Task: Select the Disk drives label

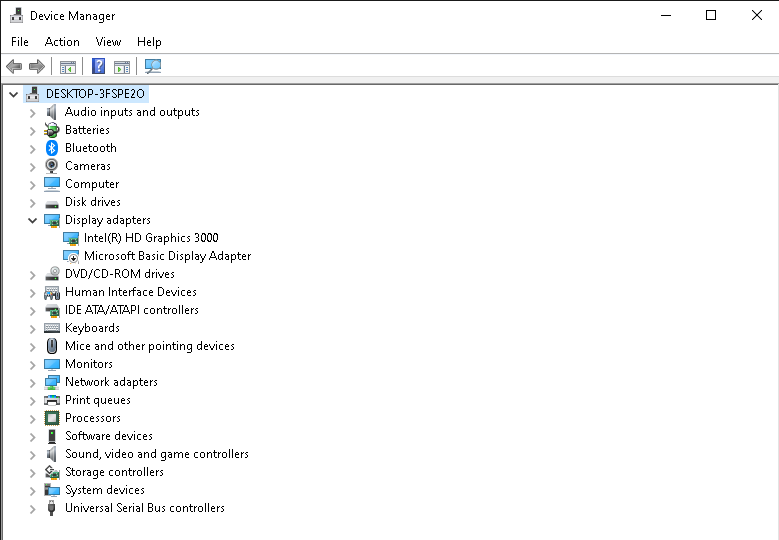Action: pyautogui.click(x=93, y=202)
